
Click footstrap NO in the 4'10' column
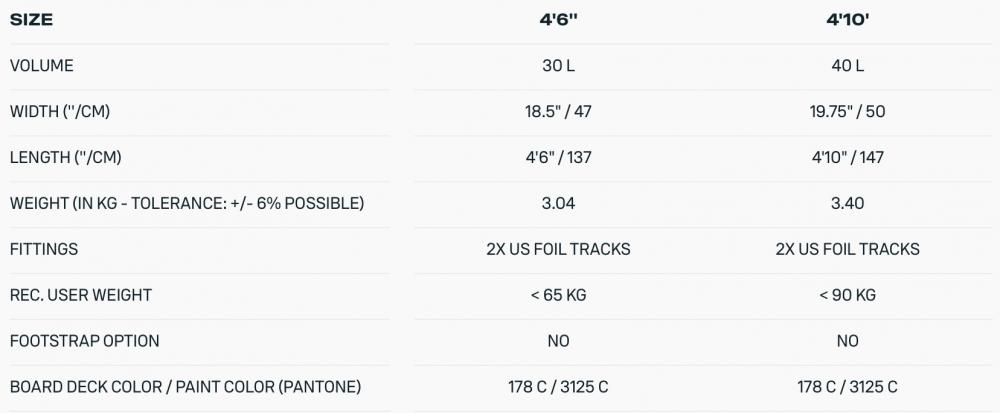[x=847, y=341]
